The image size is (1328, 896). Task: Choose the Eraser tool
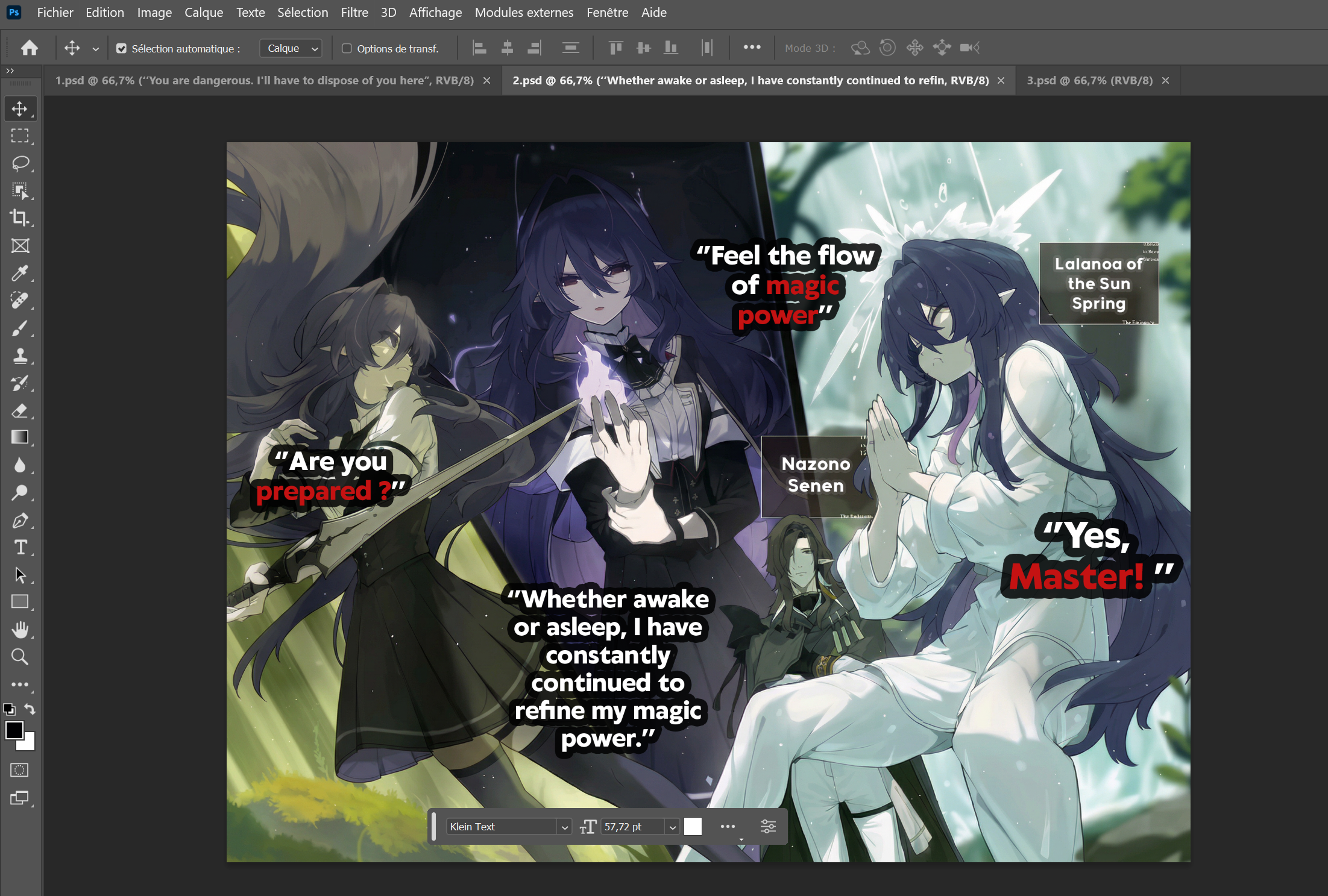tap(19, 411)
